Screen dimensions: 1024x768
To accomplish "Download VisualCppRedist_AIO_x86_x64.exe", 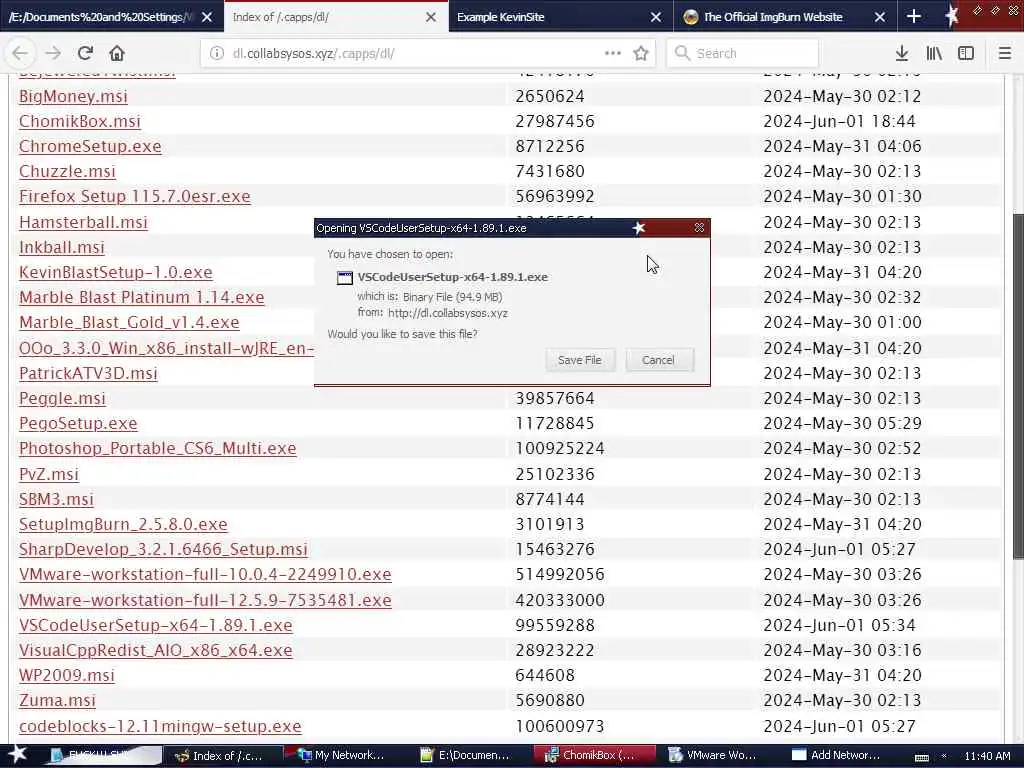I will click(x=155, y=650).
